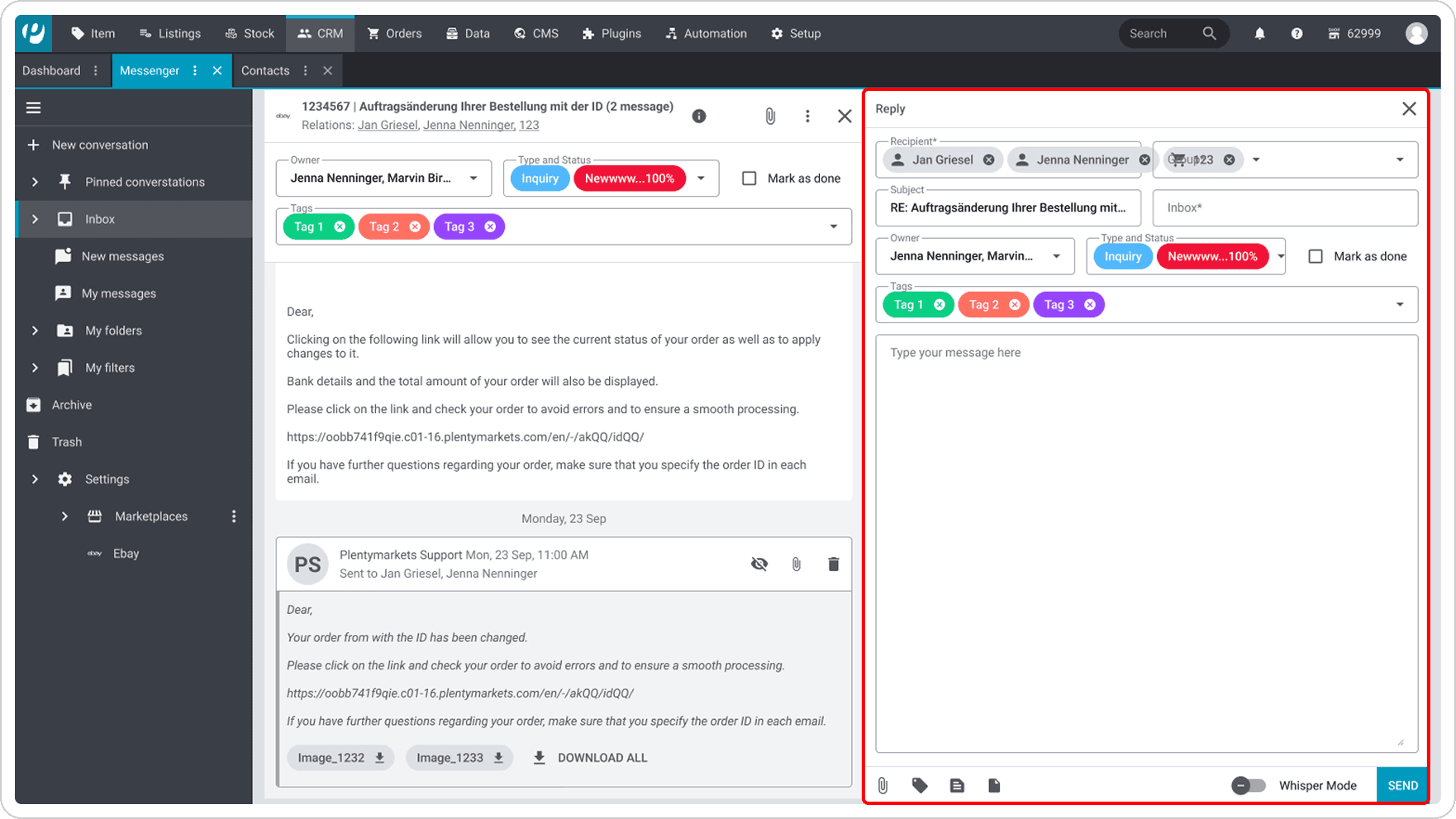
Task: Click the shop ID 62999 icon
Action: tap(1334, 34)
